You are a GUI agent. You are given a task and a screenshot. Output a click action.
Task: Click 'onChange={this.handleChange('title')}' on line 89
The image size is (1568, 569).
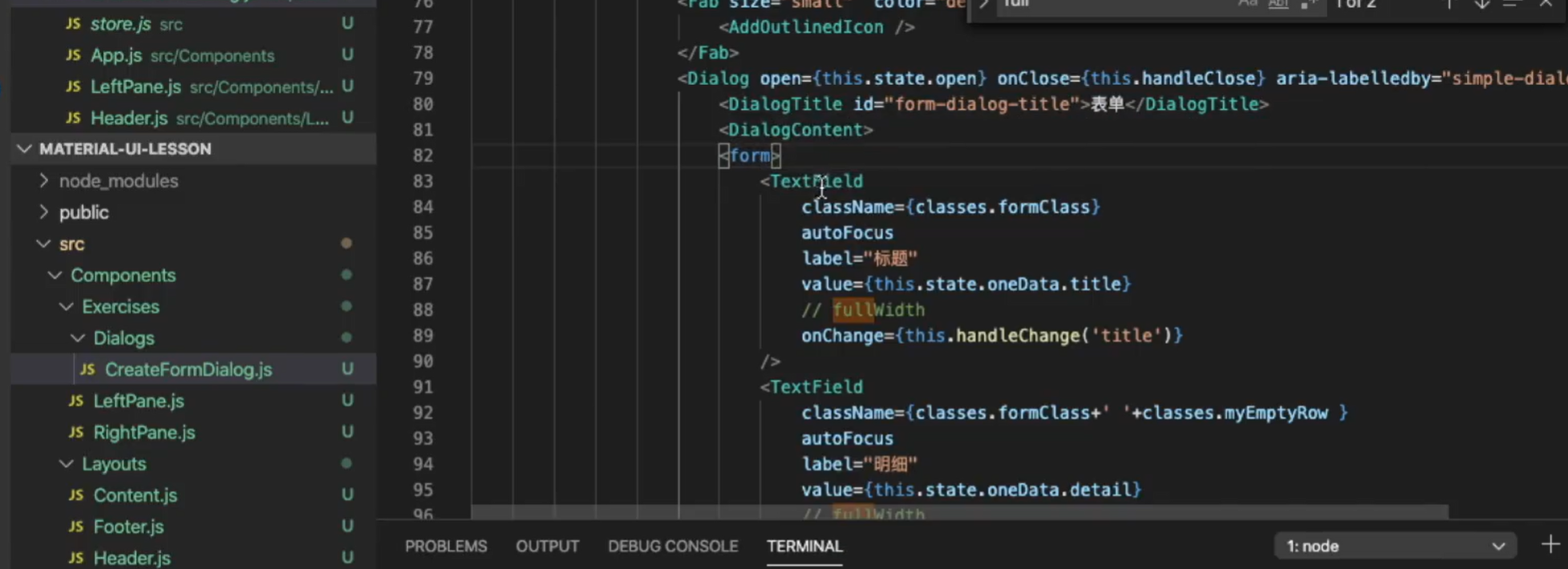(992, 336)
